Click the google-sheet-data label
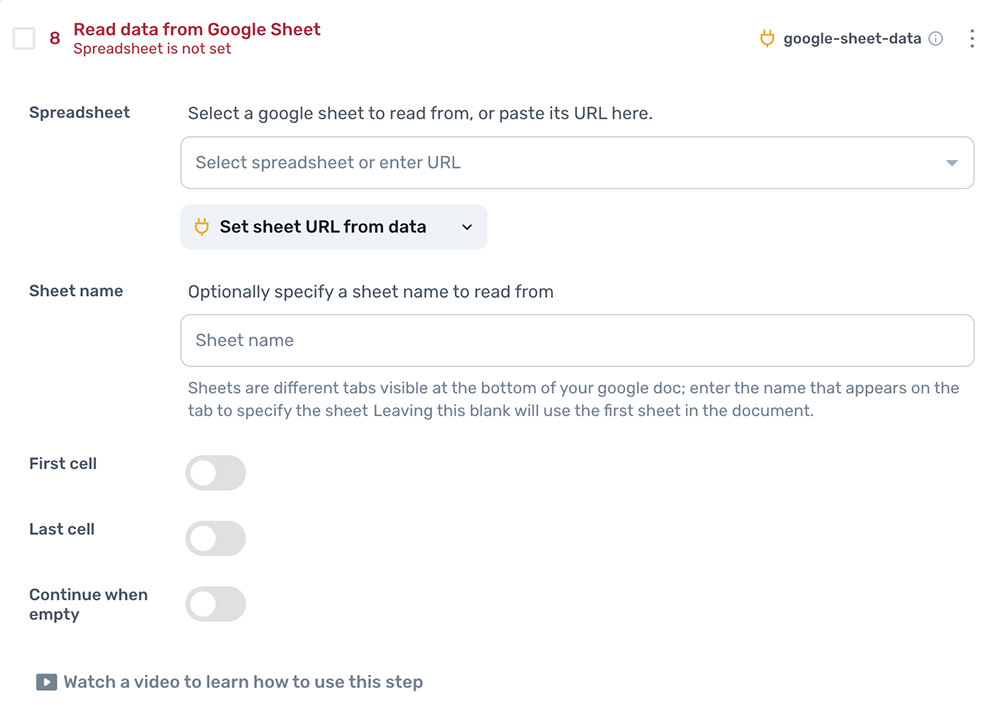 pyautogui.click(x=852, y=38)
